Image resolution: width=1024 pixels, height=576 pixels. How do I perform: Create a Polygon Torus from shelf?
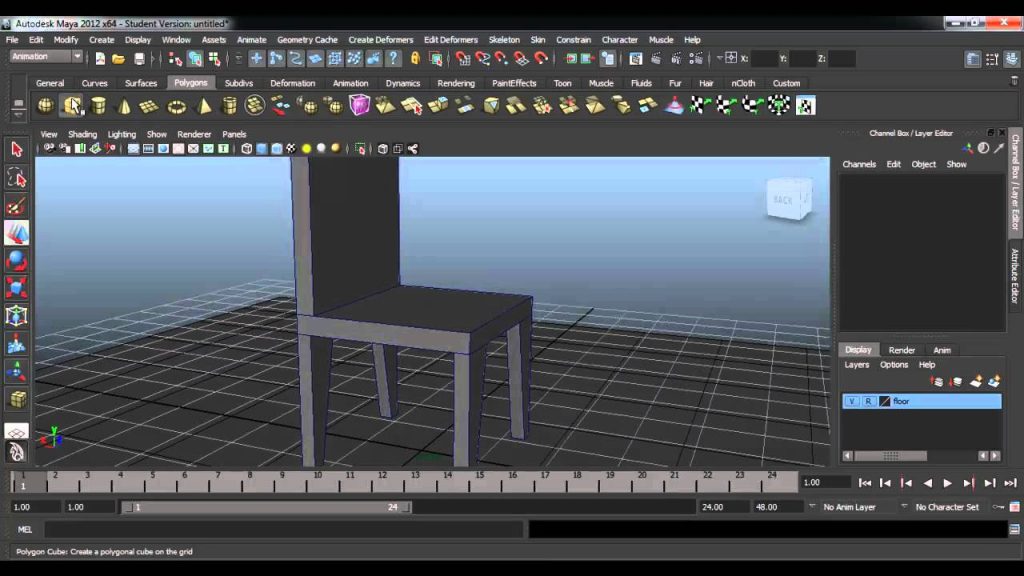point(176,105)
